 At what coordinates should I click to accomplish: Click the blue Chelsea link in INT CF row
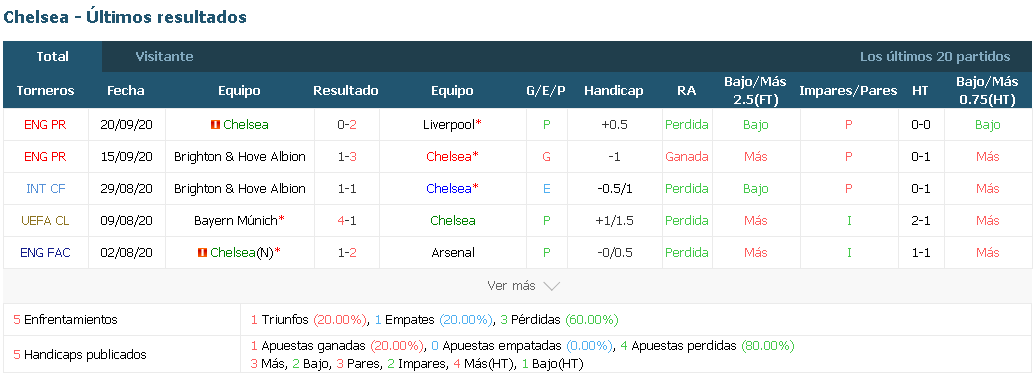[x=449, y=188]
